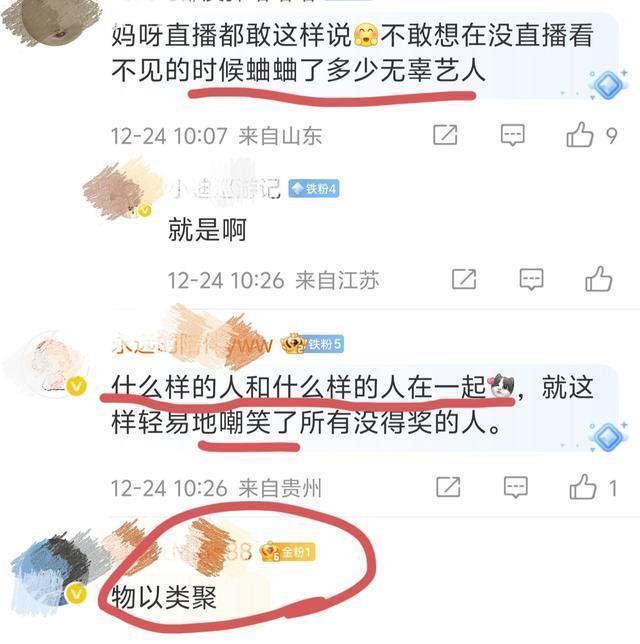Forward the Guizhou comment
Screen dimensions: 640x644
pos(448,487)
